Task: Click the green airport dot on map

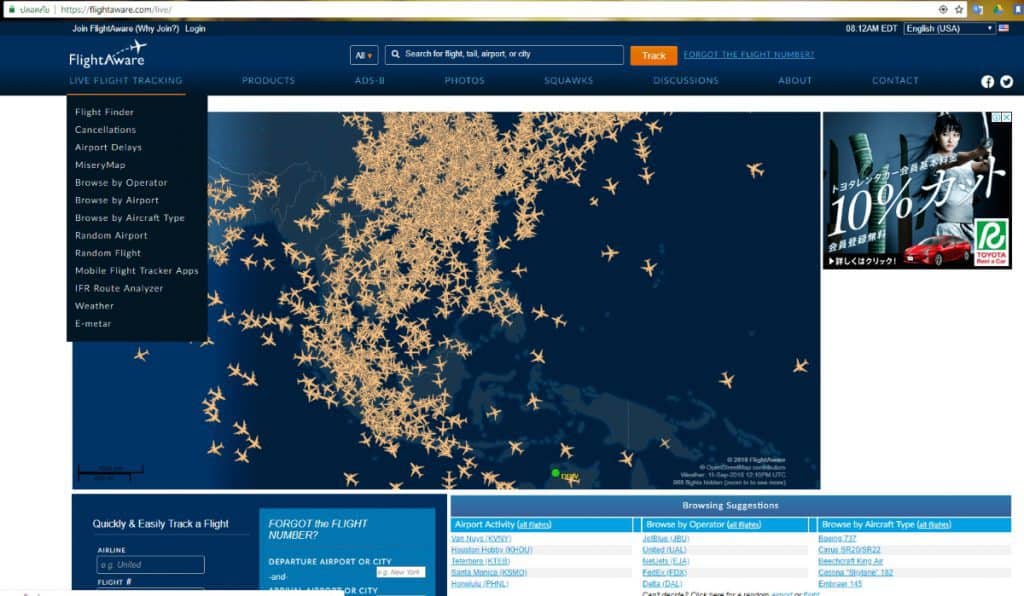Action: click(x=555, y=473)
